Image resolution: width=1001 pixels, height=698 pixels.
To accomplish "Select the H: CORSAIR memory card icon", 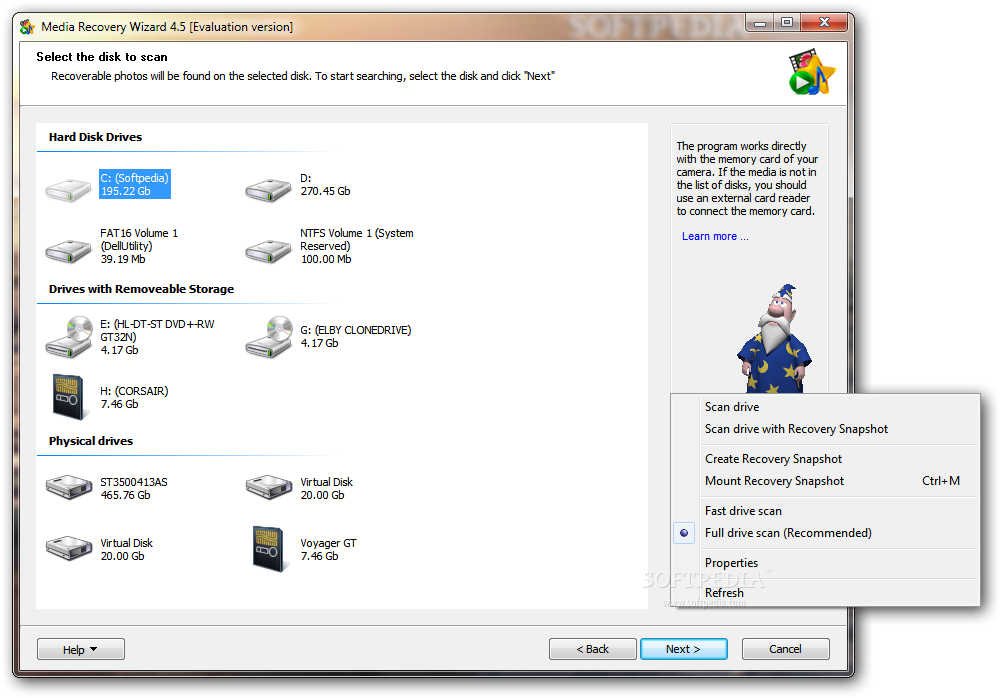I will (x=68, y=397).
